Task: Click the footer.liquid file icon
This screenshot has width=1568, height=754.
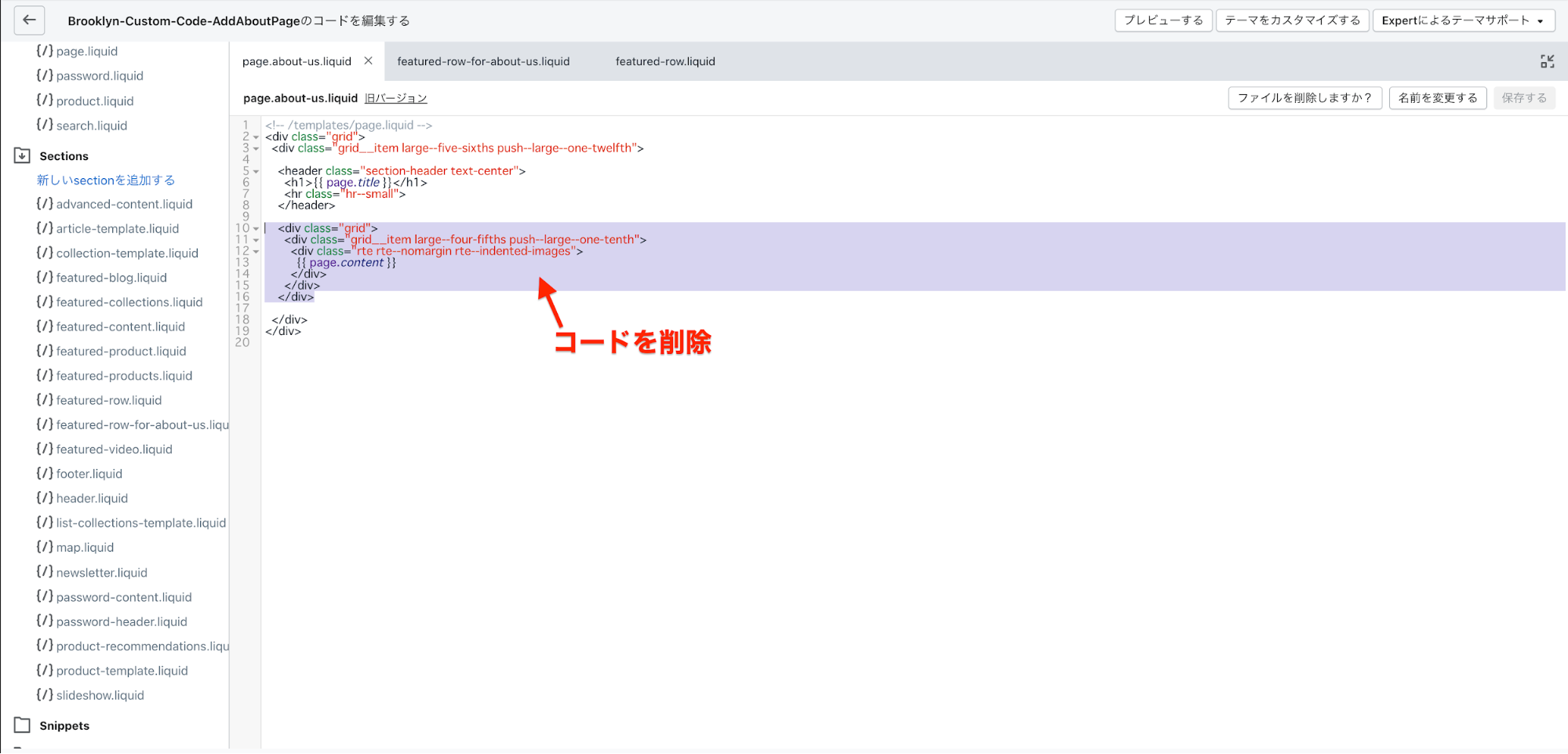Action: point(44,473)
